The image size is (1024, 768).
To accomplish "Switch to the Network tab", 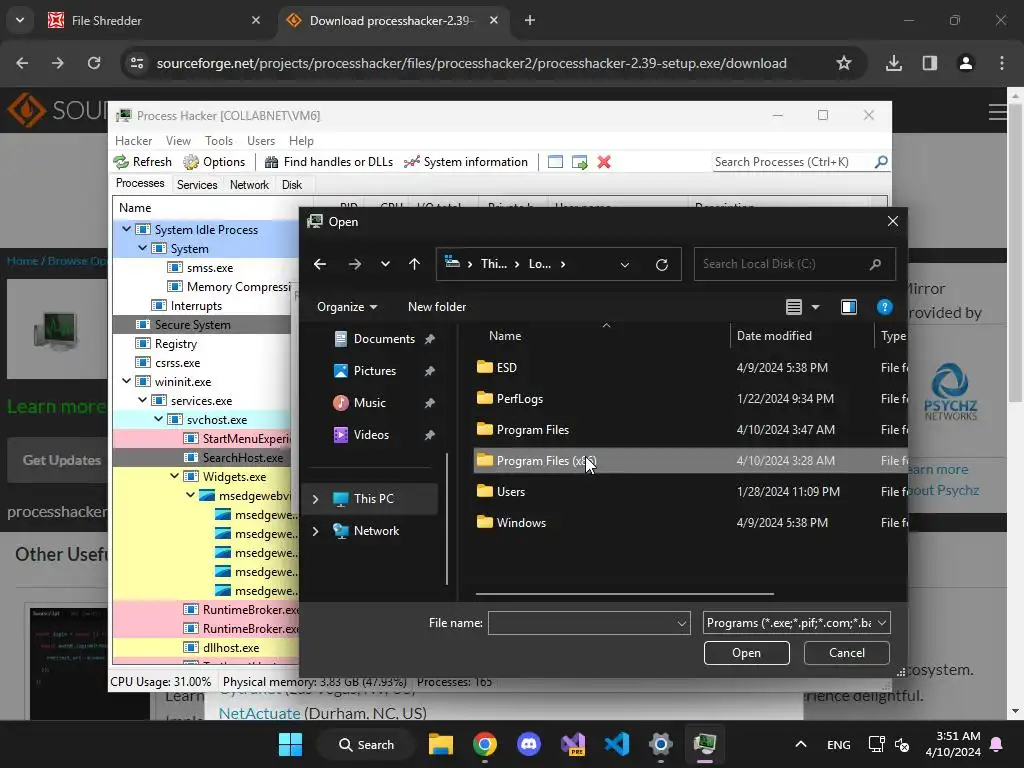I will pyautogui.click(x=249, y=185).
